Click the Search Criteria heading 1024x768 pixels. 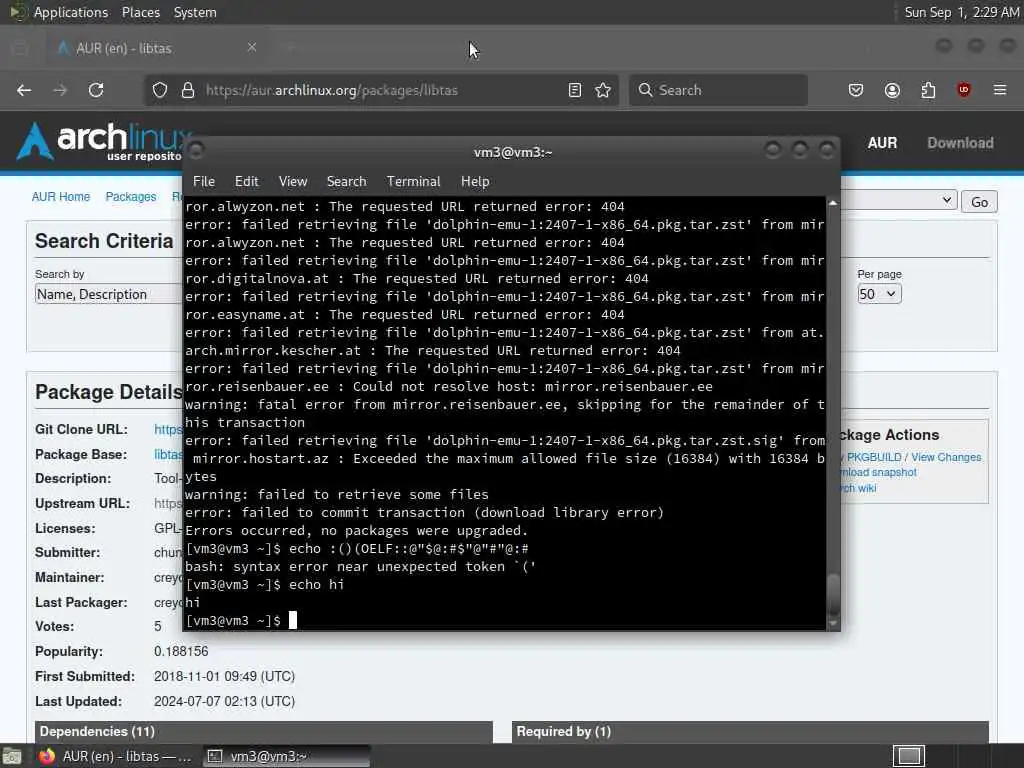click(x=104, y=241)
